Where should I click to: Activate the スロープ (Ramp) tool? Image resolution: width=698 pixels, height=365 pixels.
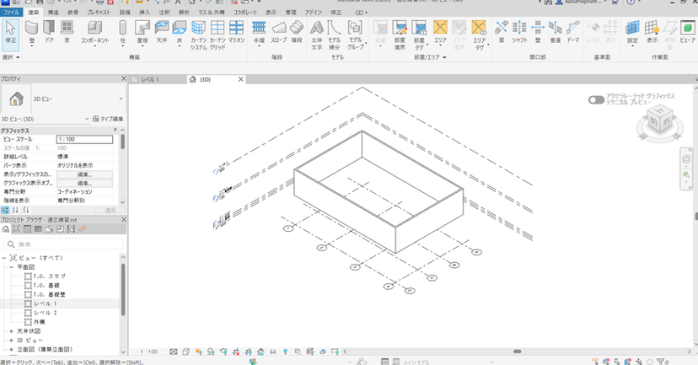(279, 32)
